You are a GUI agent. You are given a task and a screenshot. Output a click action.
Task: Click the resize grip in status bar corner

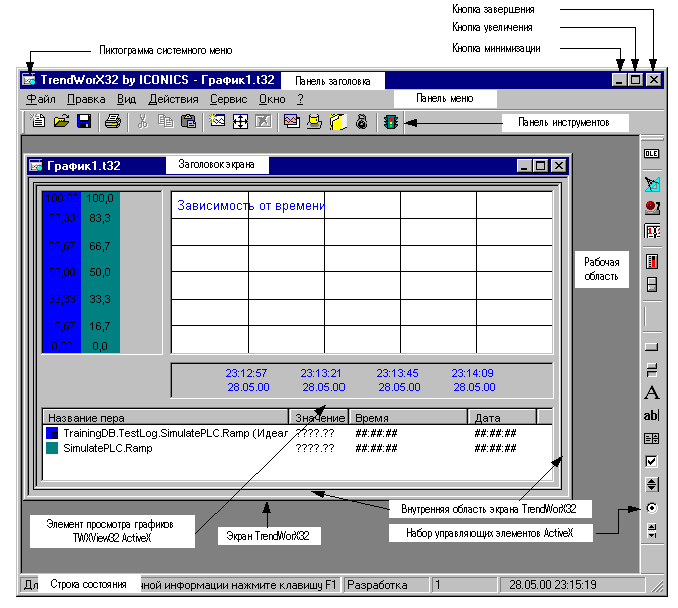[x=657, y=586]
